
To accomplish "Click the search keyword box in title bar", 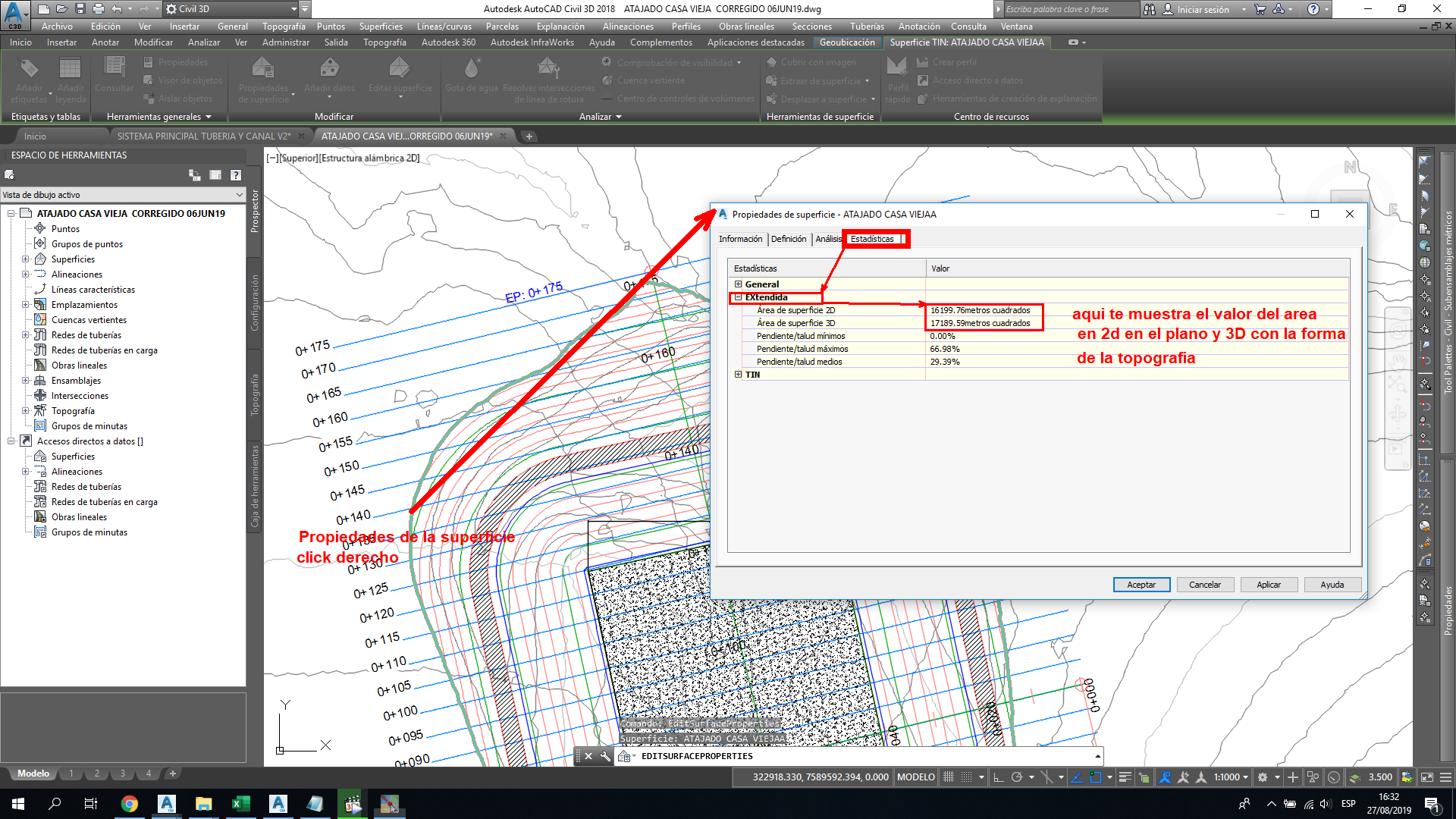I will pos(1071,9).
